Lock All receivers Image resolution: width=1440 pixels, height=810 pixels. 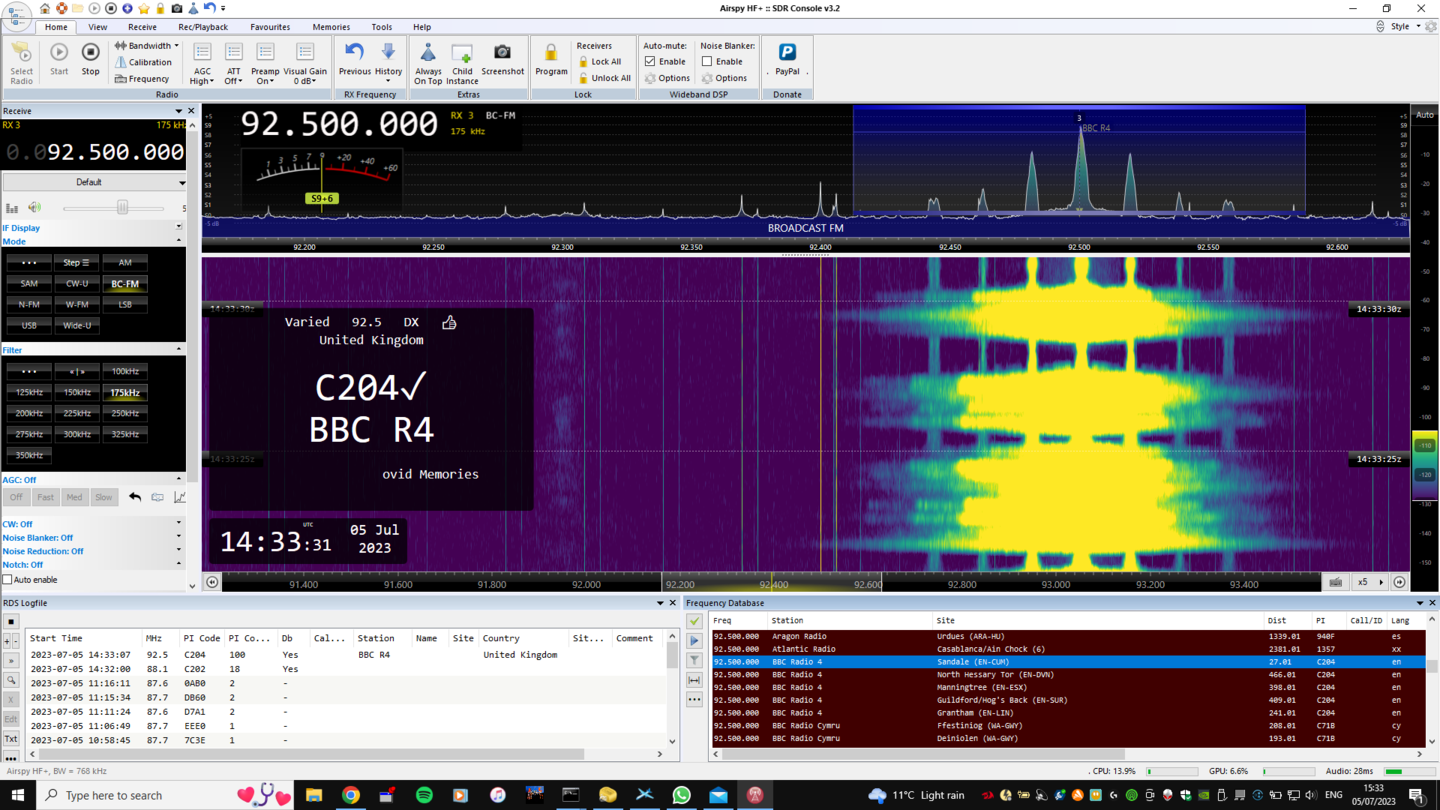[599, 62]
